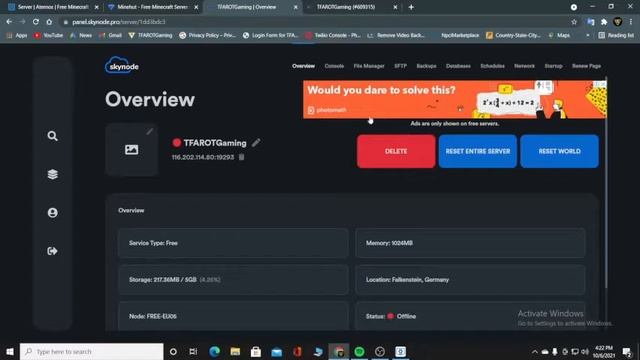This screenshot has height=360, width=640.
Task: Open the search icon in the left sidebar
Action: click(52, 136)
